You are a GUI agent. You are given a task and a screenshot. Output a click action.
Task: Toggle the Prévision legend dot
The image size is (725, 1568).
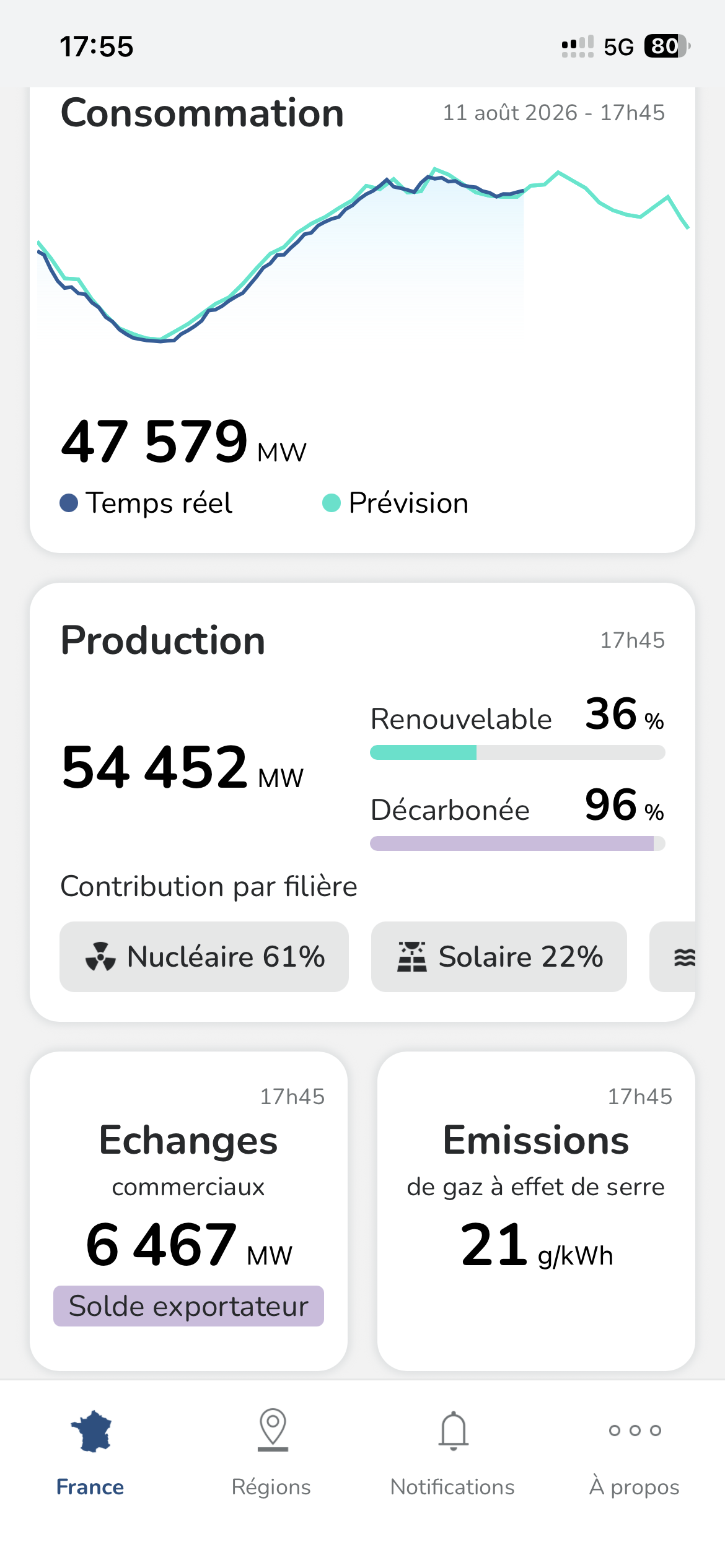pyautogui.click(x=332, y=503)
